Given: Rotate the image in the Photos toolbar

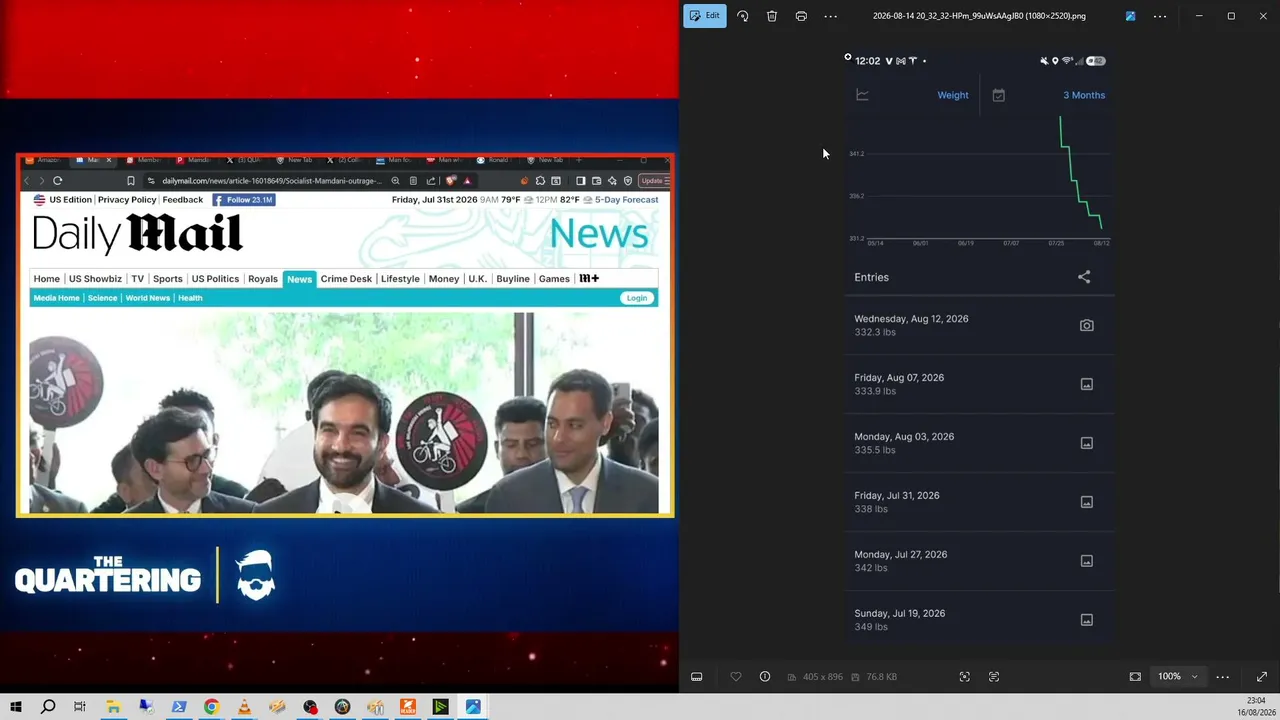Looking at the screenshot, I should click(742, 16).
